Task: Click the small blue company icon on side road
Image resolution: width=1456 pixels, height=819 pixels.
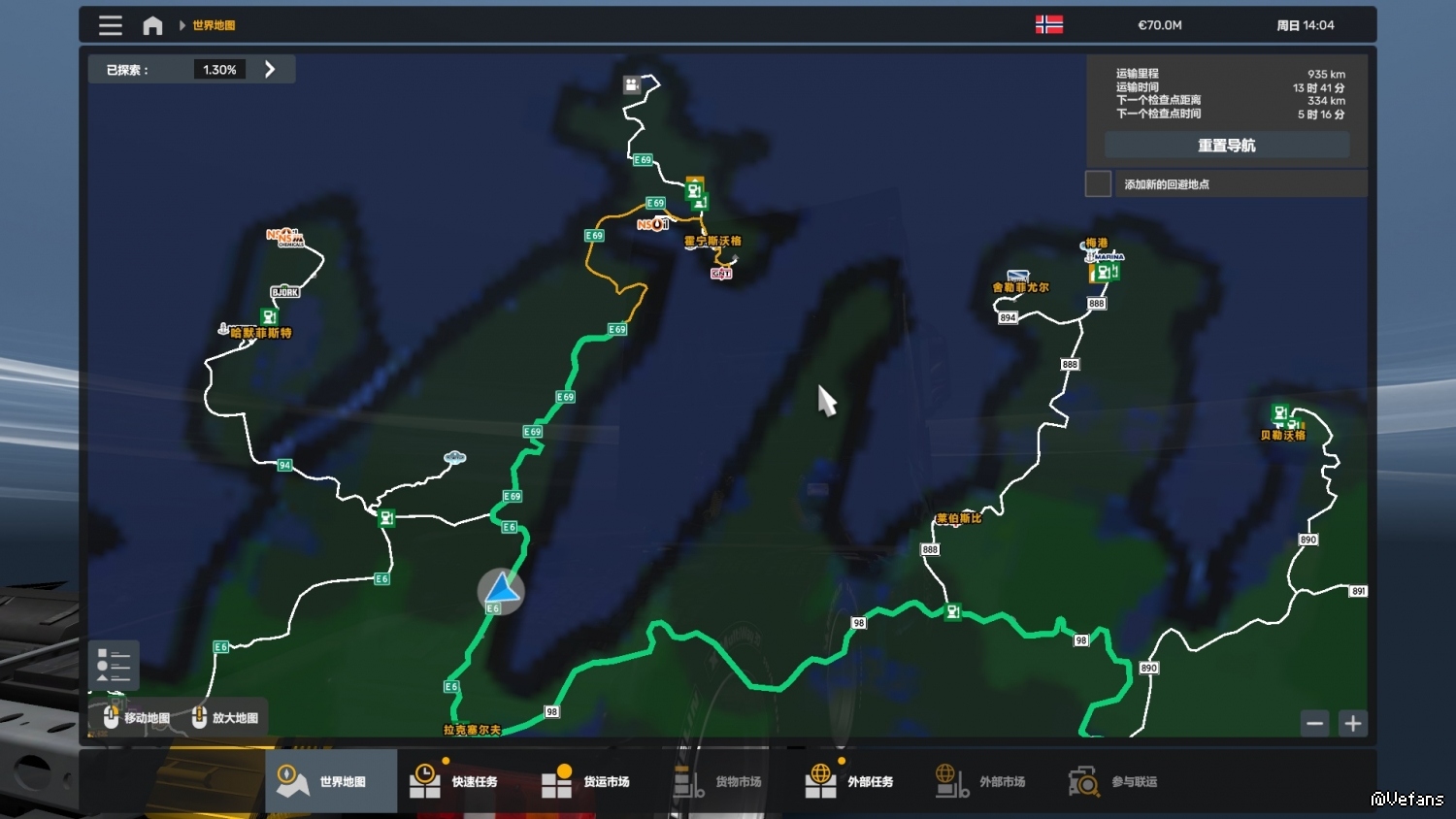Action: 454,457
